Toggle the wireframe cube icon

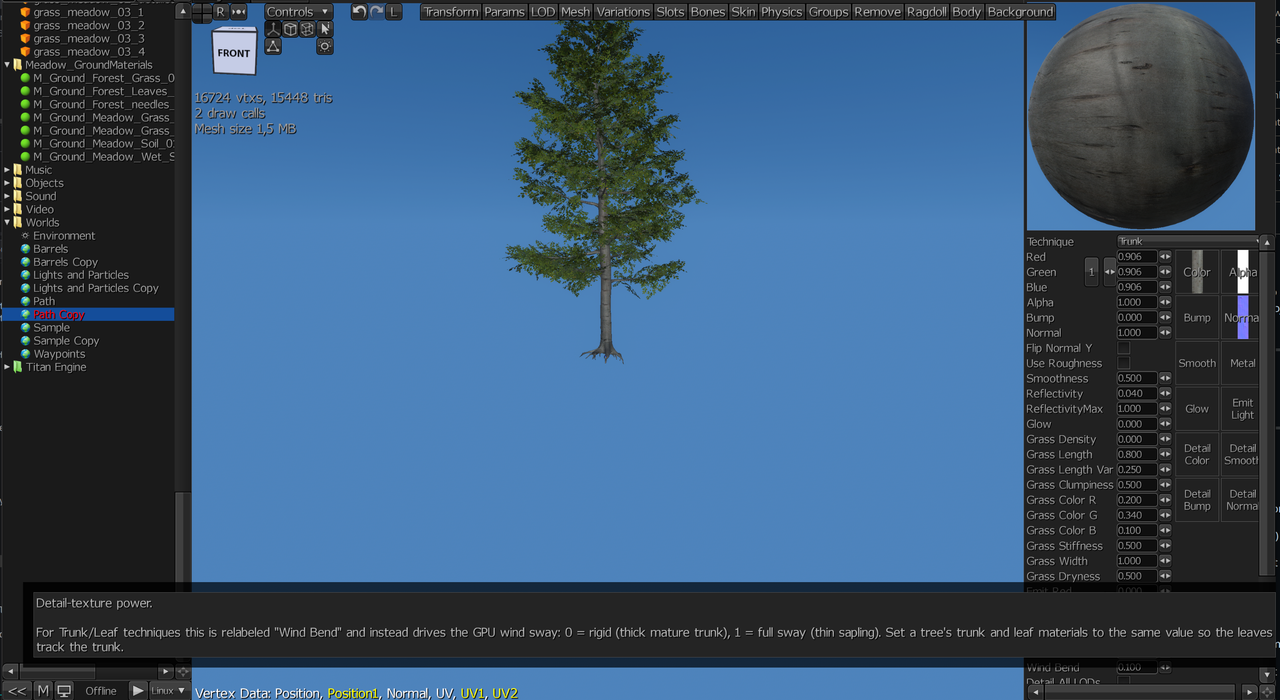pos(307,29)
